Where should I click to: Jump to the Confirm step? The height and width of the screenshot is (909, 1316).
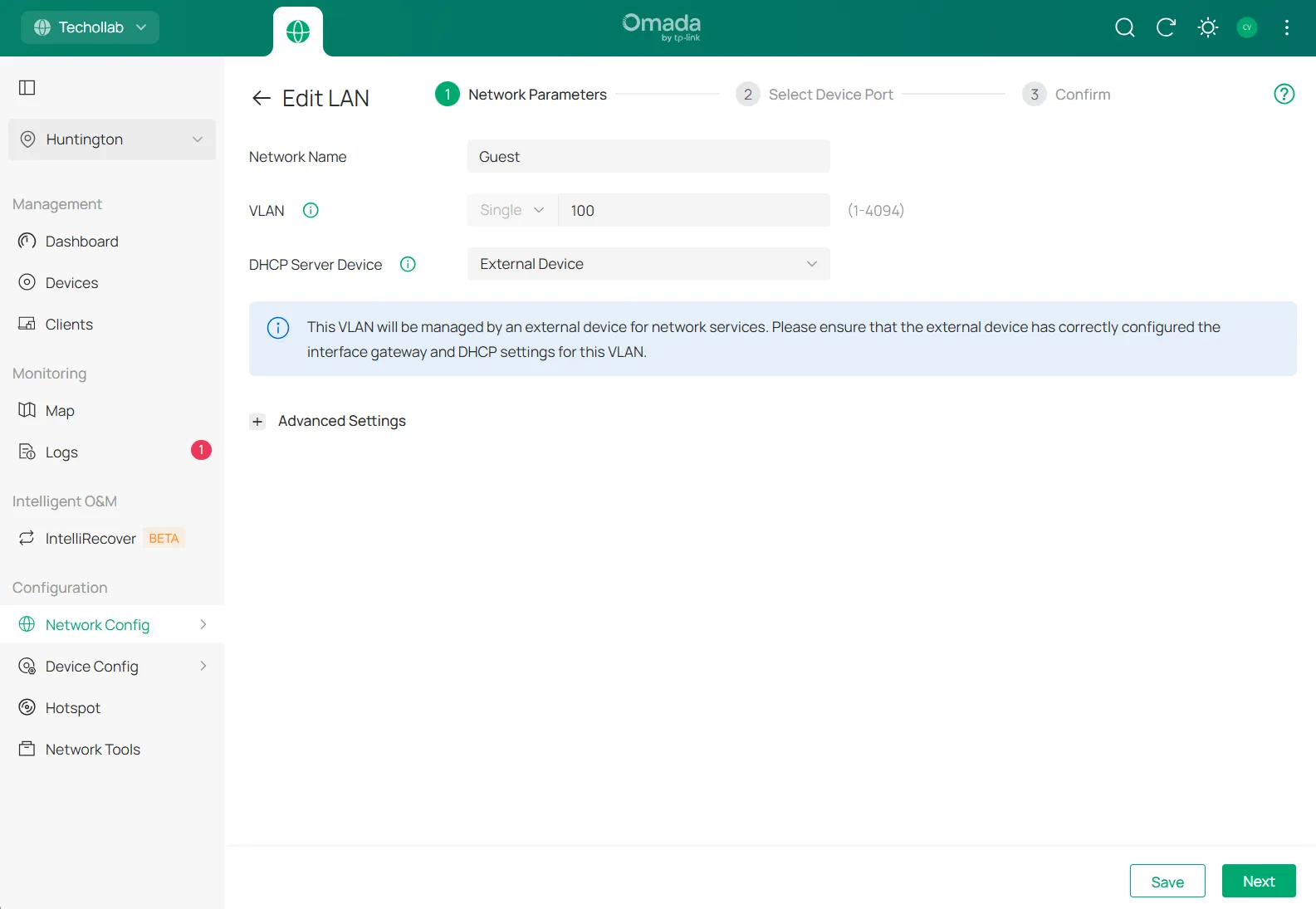(x=1066, y=95)
